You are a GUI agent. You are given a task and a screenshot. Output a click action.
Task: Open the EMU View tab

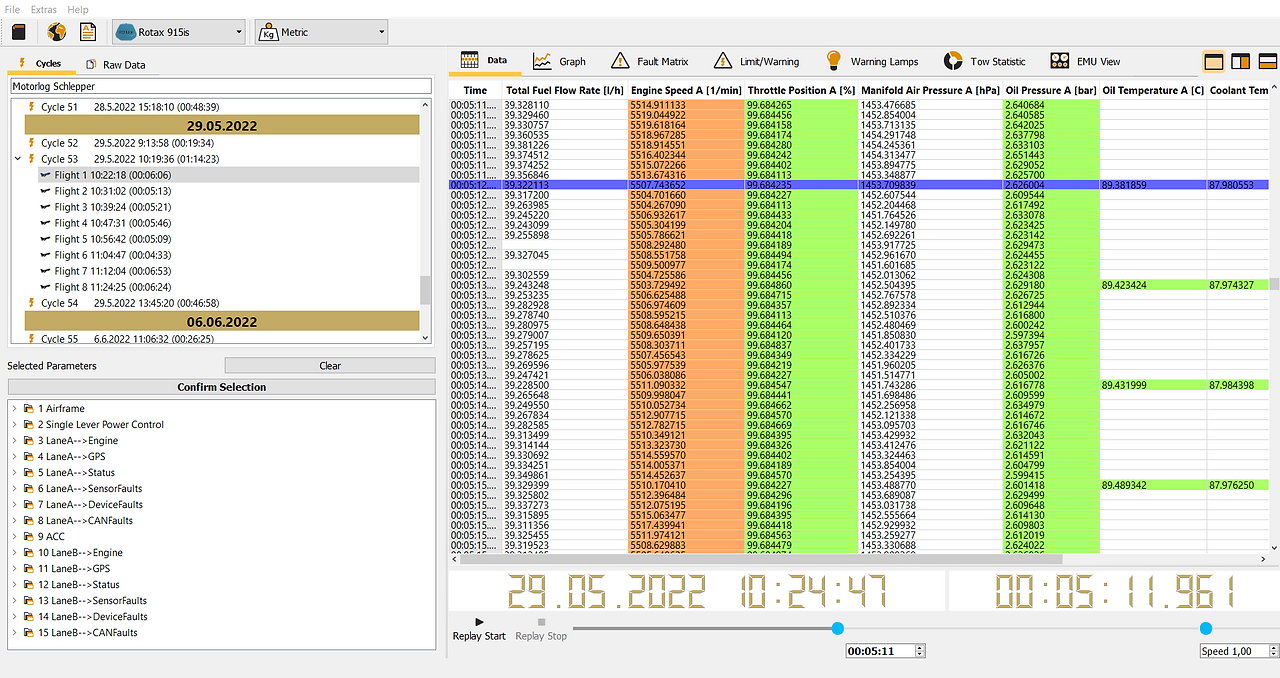coord(1085,61)
